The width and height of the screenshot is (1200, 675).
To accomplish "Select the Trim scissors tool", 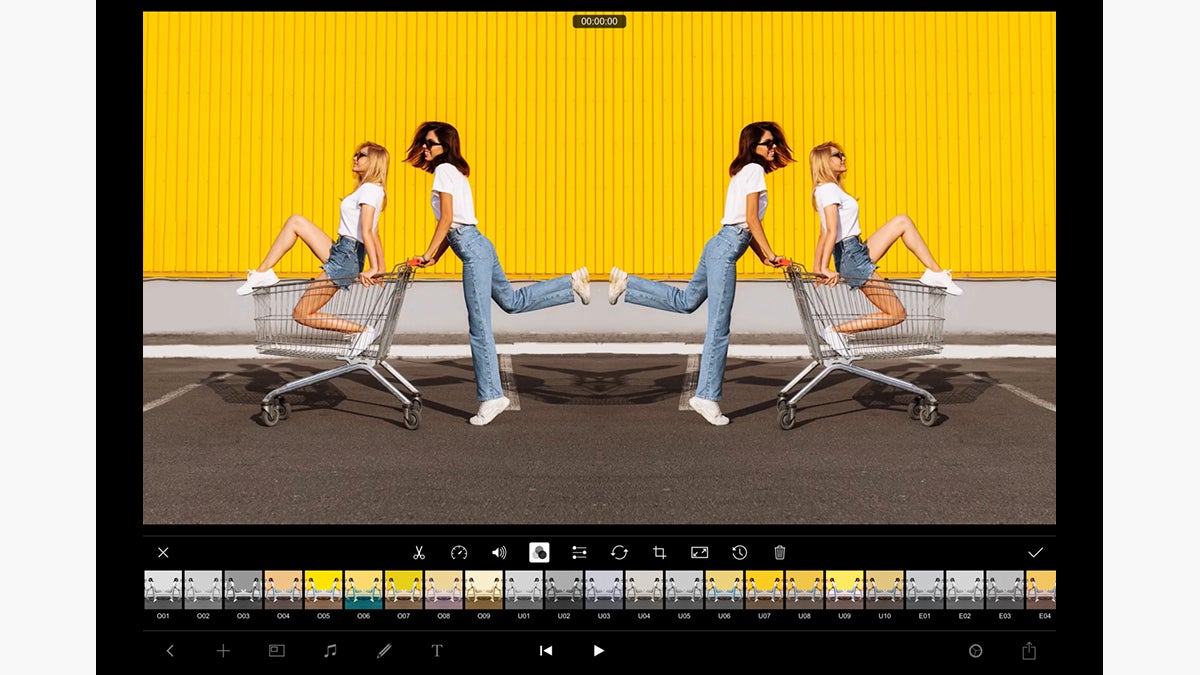I will pyautogui.click(x=420, y=551).
